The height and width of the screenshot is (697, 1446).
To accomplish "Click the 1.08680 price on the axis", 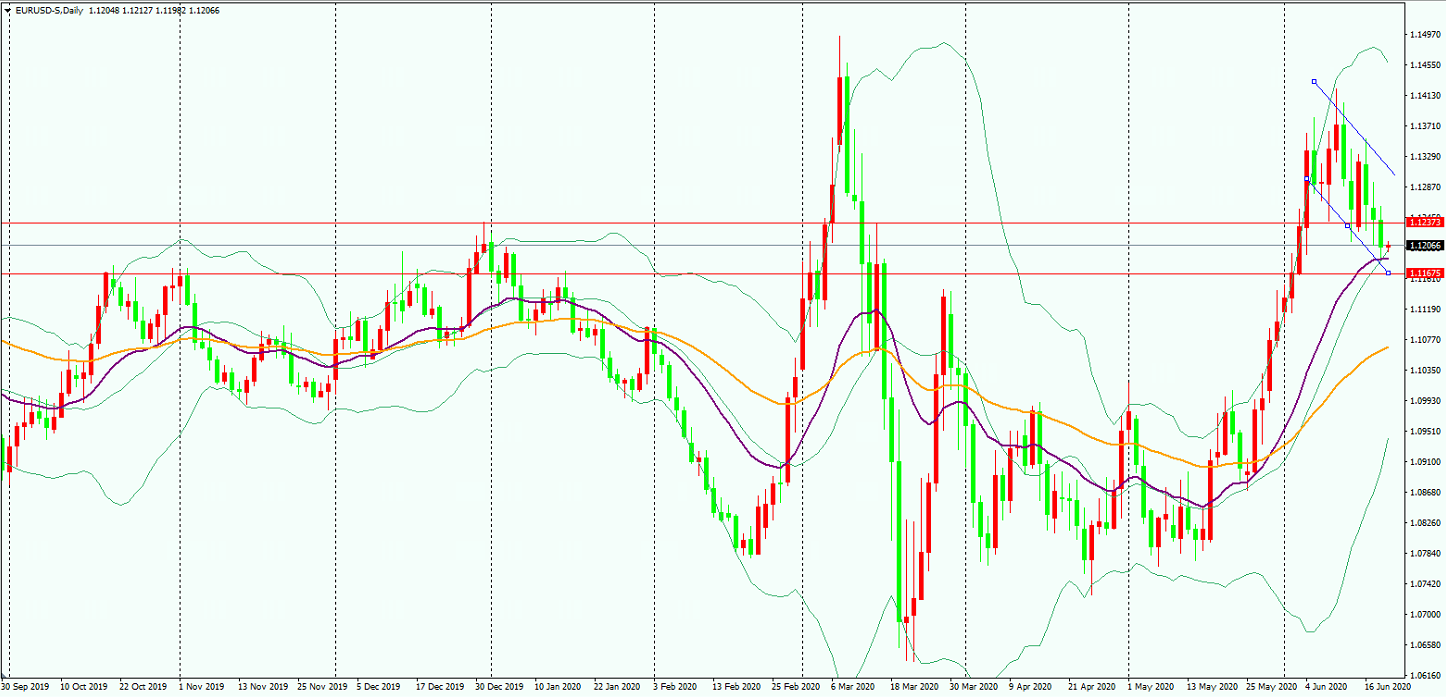I will coord(1425,493).
